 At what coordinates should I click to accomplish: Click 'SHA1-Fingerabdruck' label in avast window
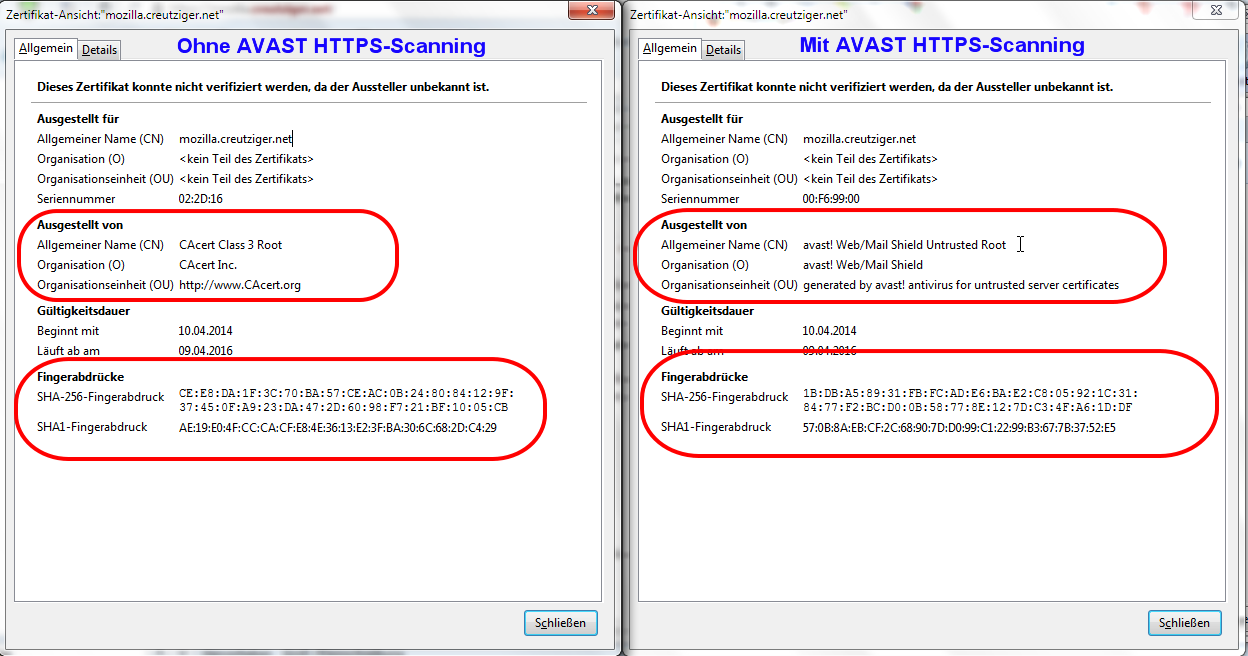pyautogui.click(x=716, y=427)
